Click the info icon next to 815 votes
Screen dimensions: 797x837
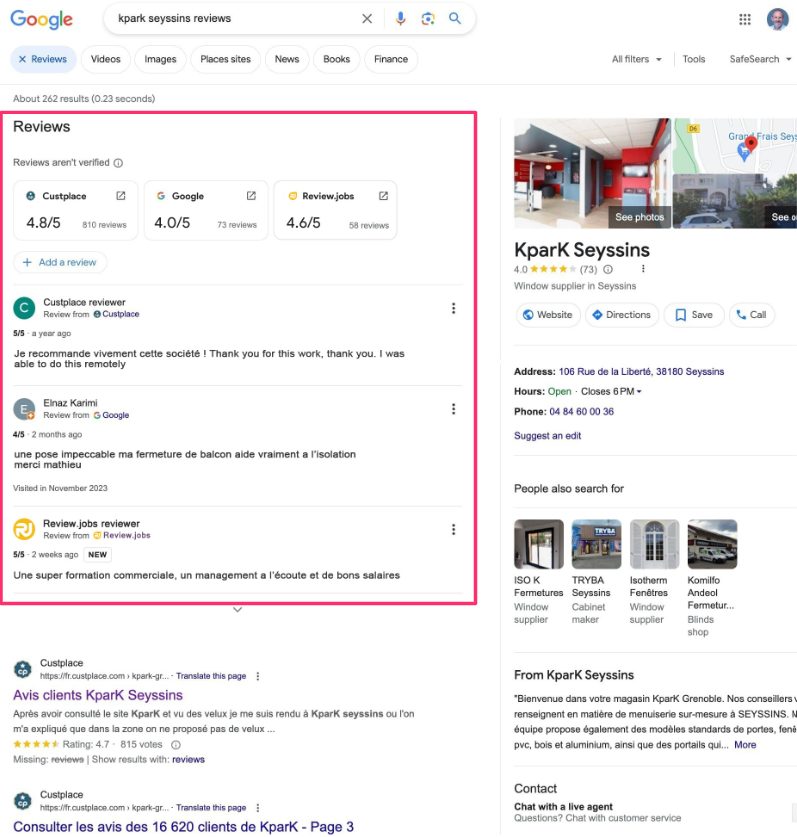[x=176, y=745]
